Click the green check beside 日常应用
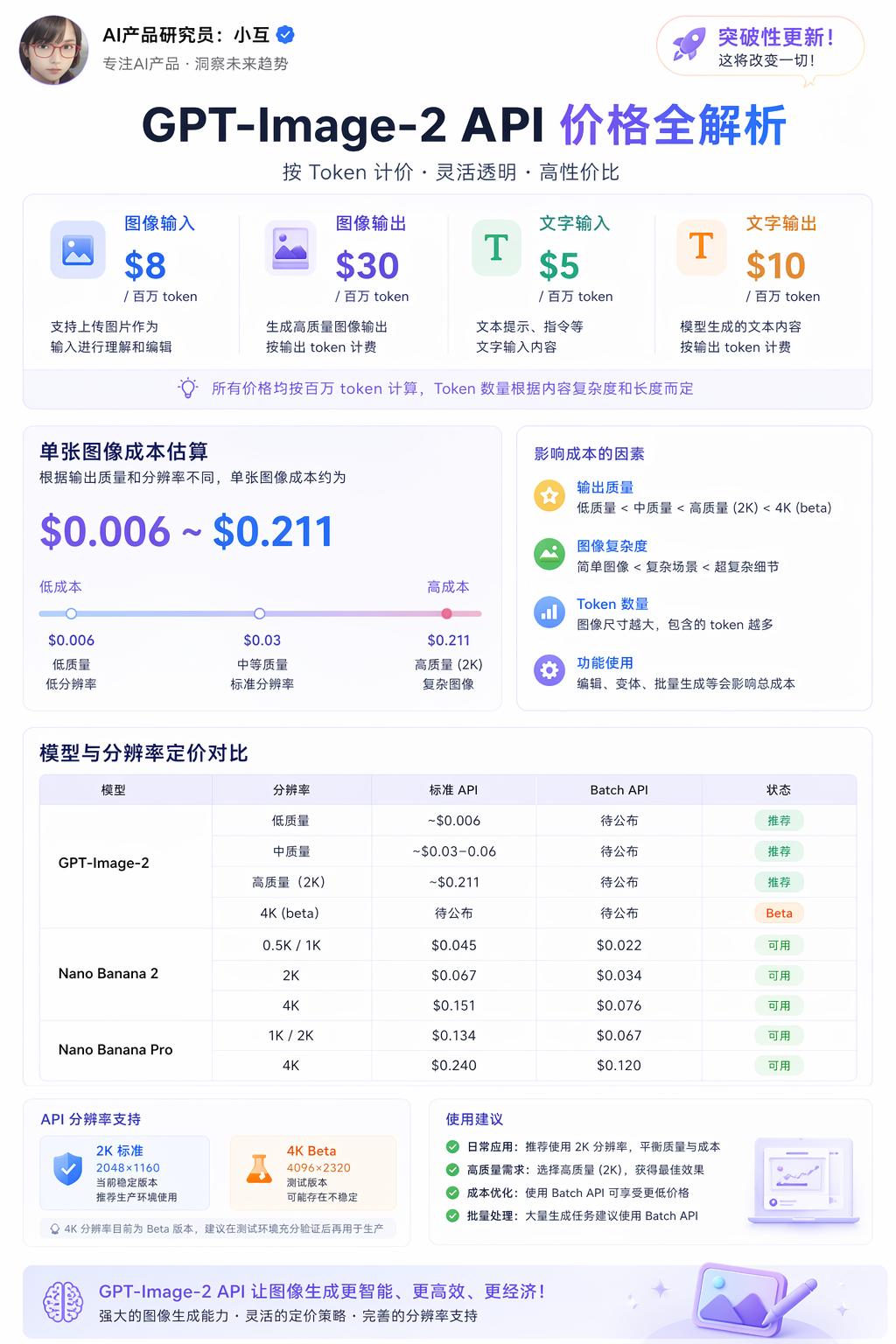Image resolution: width=896 pixels, height=1344 pixels. tap(452, 1146)
